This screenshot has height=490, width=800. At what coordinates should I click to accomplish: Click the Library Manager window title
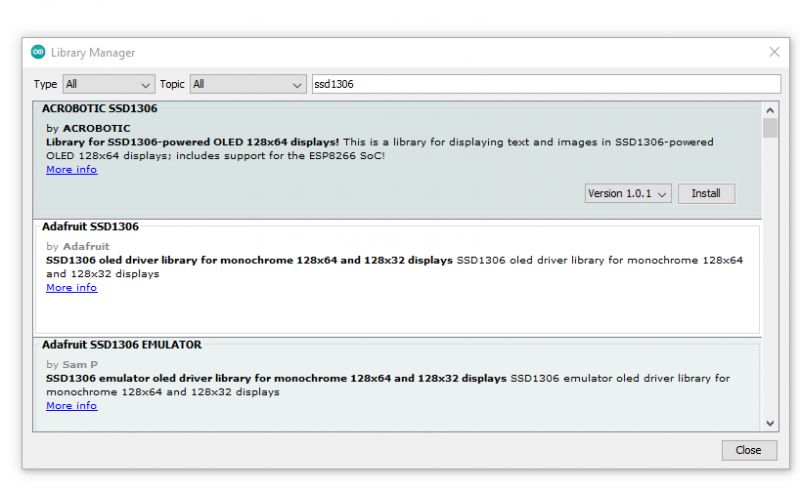(x=93, y=53)
